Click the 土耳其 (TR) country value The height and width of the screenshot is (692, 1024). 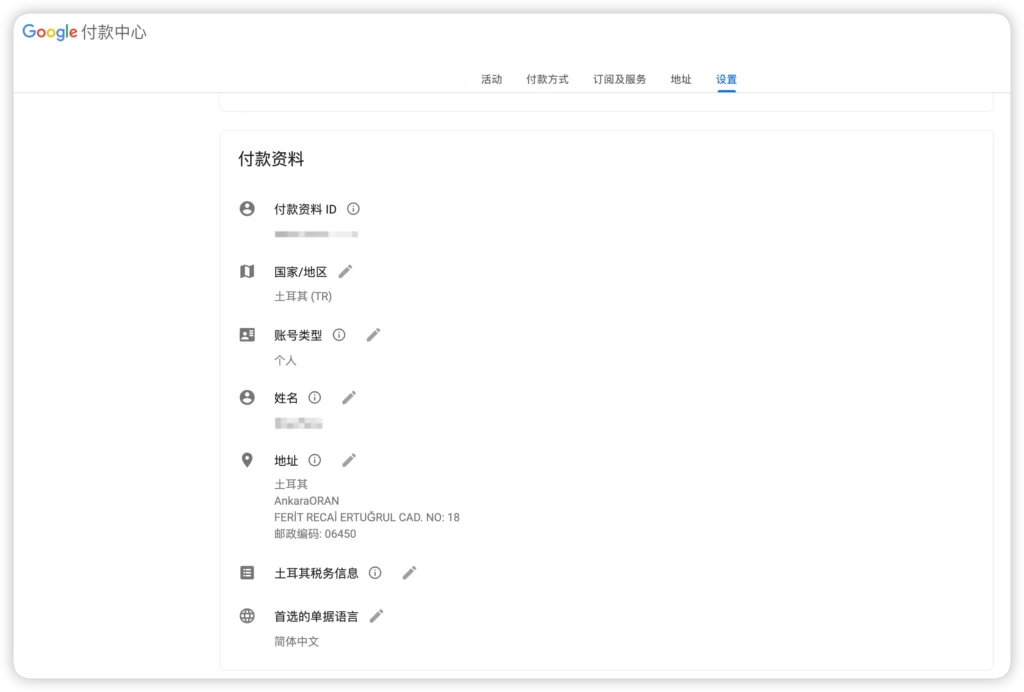pos(303,296)
